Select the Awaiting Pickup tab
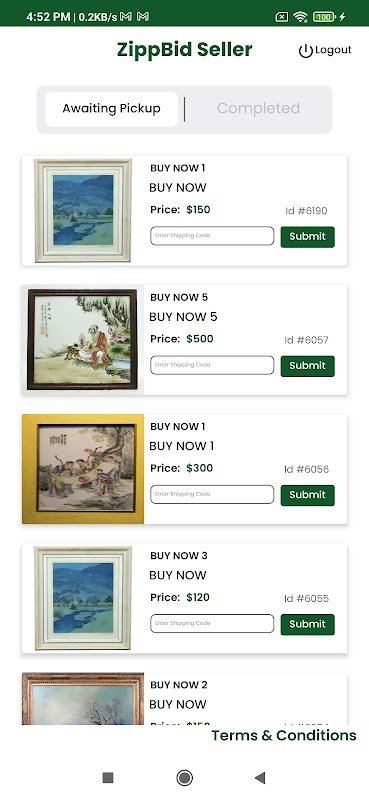Screen dimensions: 369x800 pos(111,109)
